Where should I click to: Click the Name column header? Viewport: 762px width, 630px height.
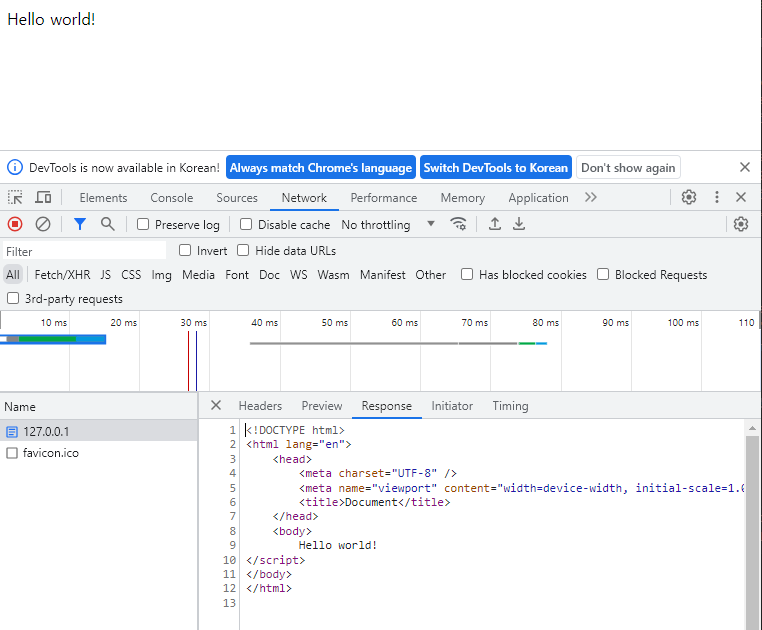(x=99, y=406)
